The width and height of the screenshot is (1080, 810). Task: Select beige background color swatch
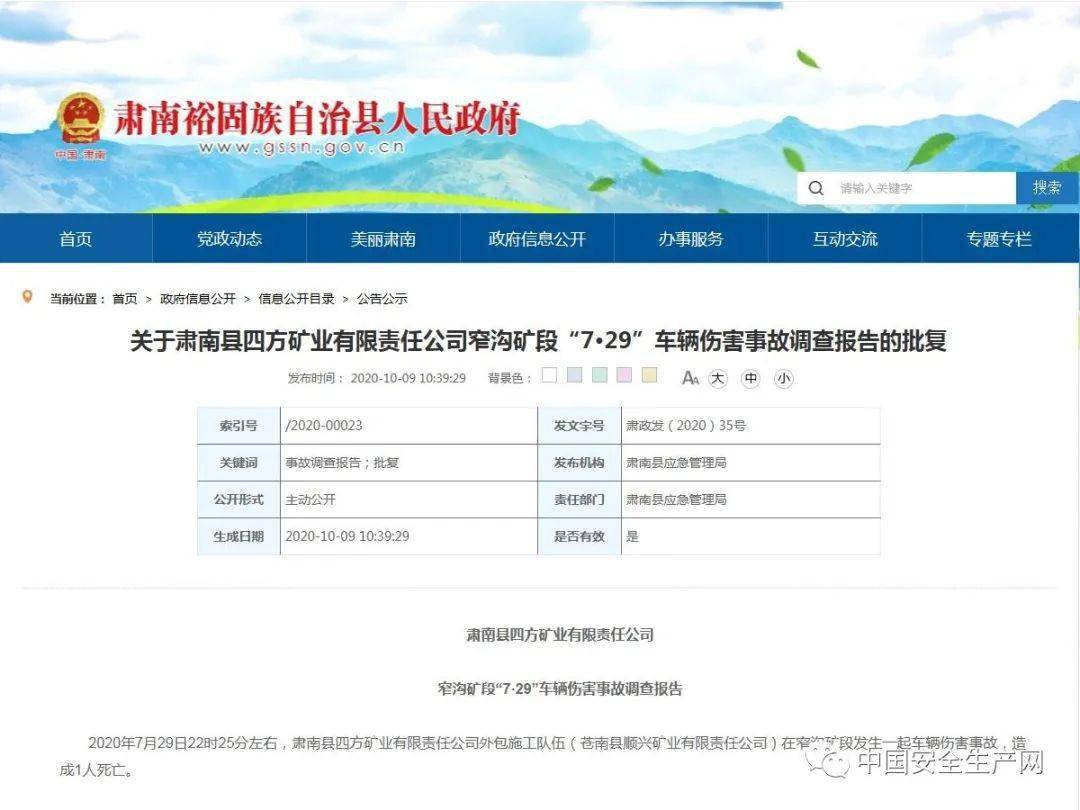coord(649,376)
